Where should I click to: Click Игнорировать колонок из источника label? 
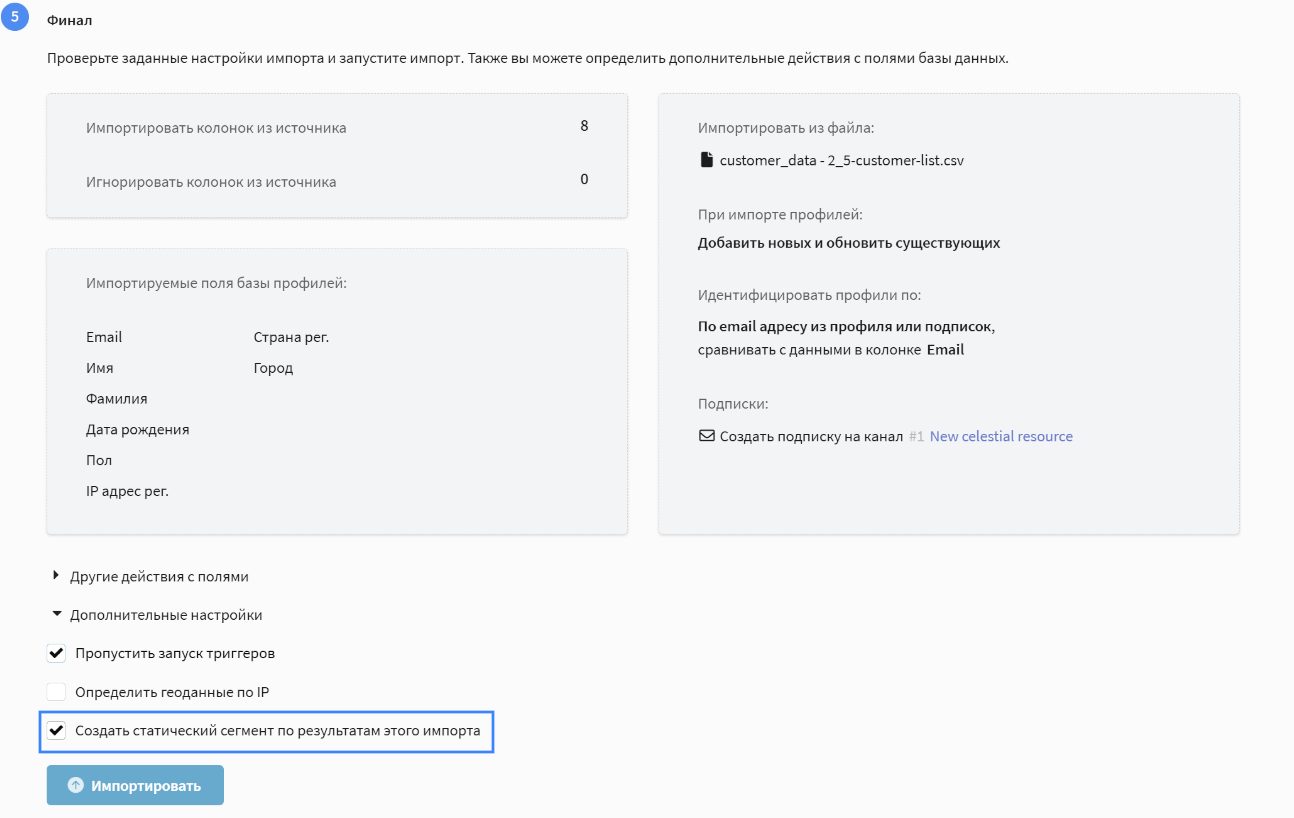tap(211, 182)
